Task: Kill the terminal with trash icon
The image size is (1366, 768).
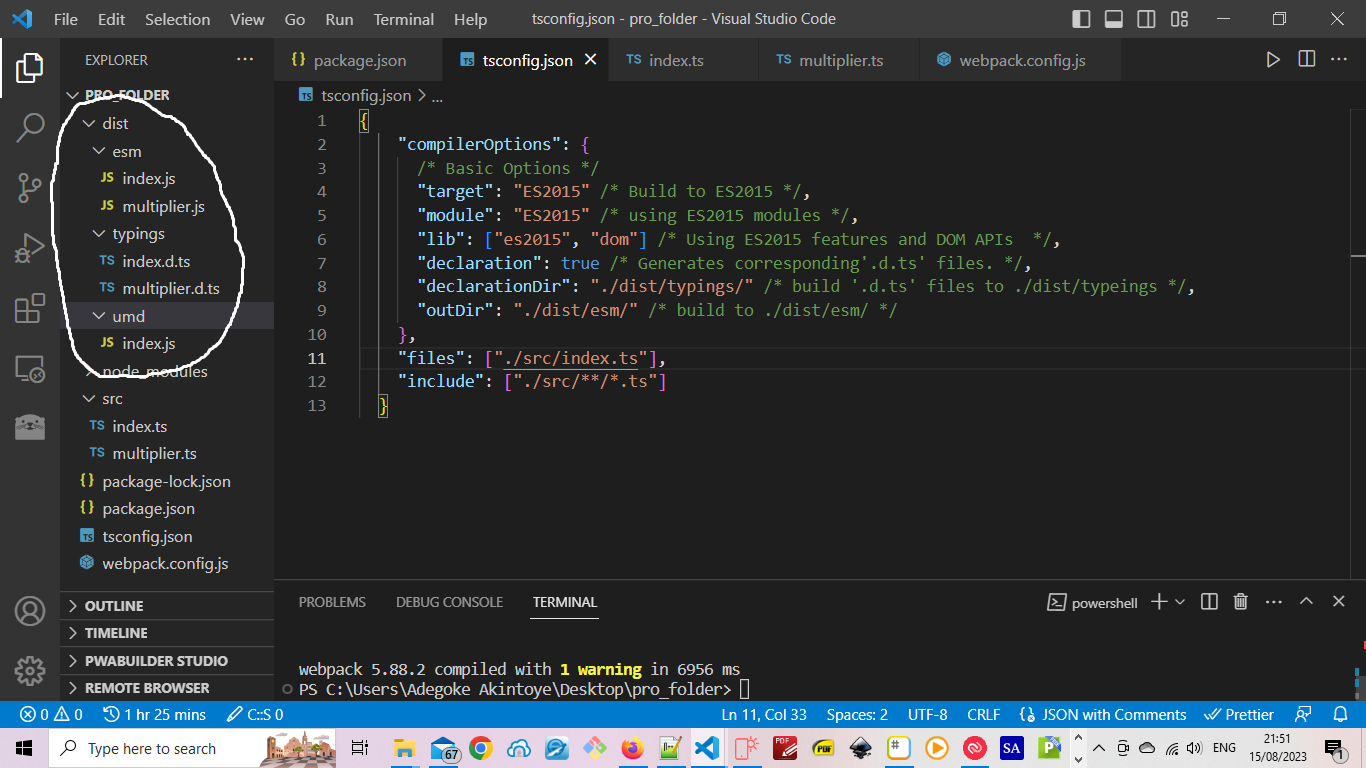Action: click(x=1241, y=602)
